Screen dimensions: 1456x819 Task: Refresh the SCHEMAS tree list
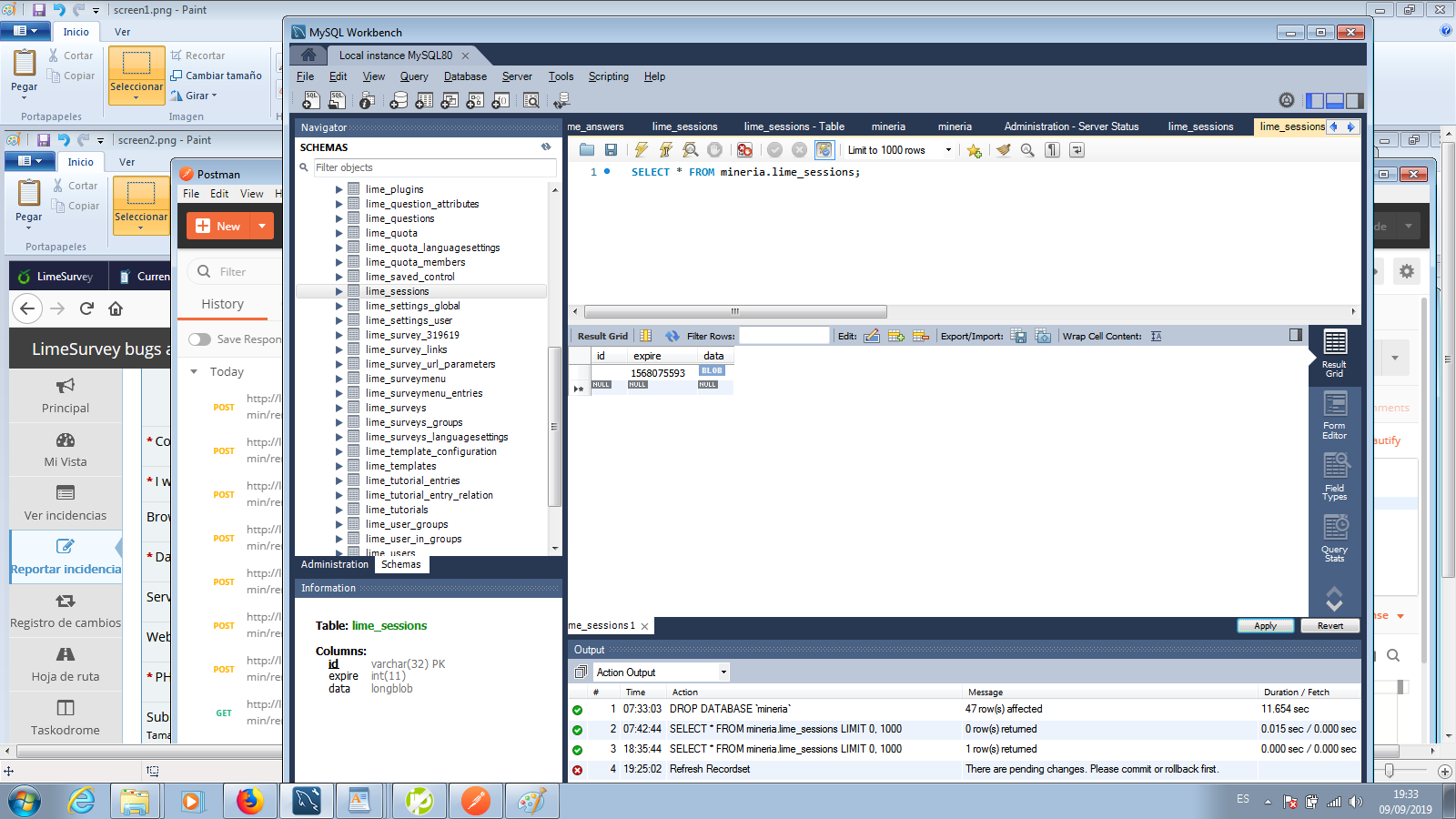pyautogui.click(x=546, y=147)
